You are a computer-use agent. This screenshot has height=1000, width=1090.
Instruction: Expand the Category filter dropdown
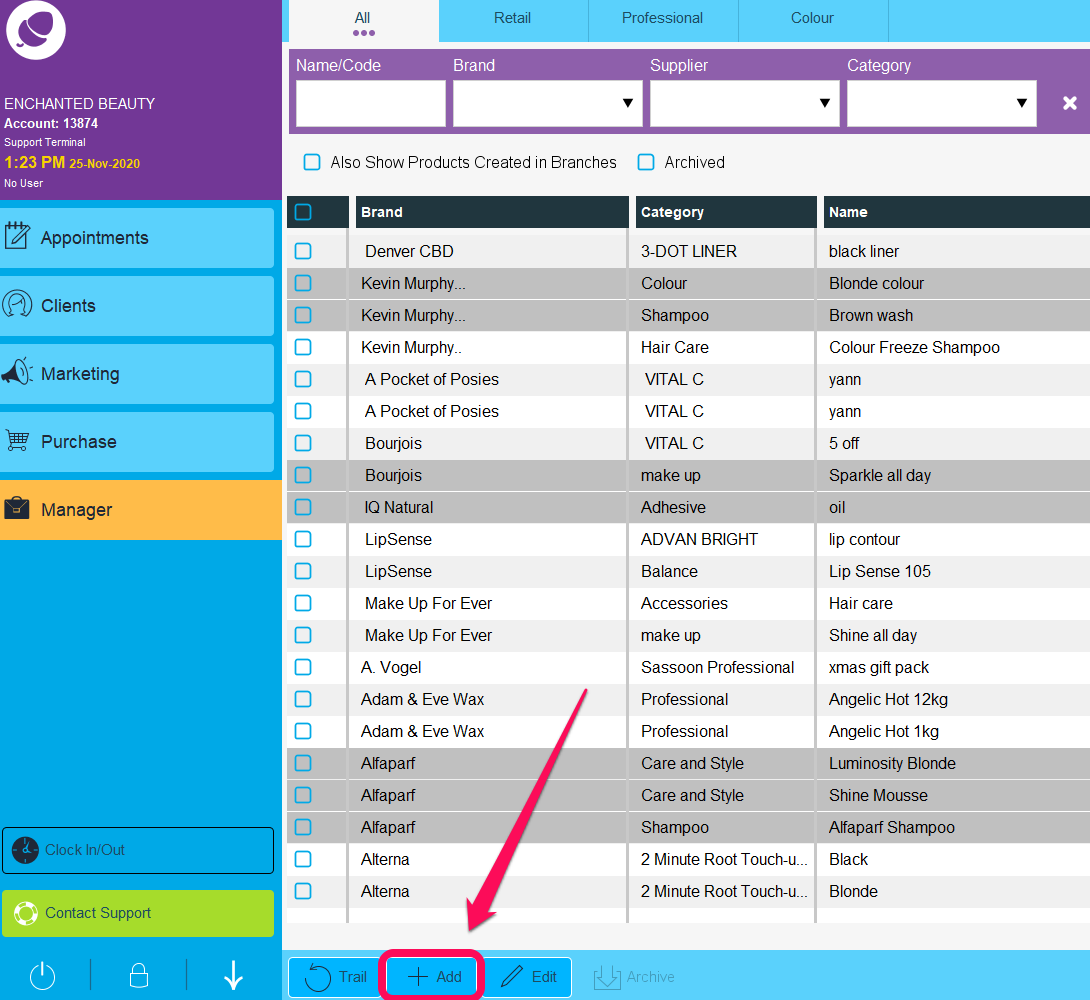click(941, 103)
